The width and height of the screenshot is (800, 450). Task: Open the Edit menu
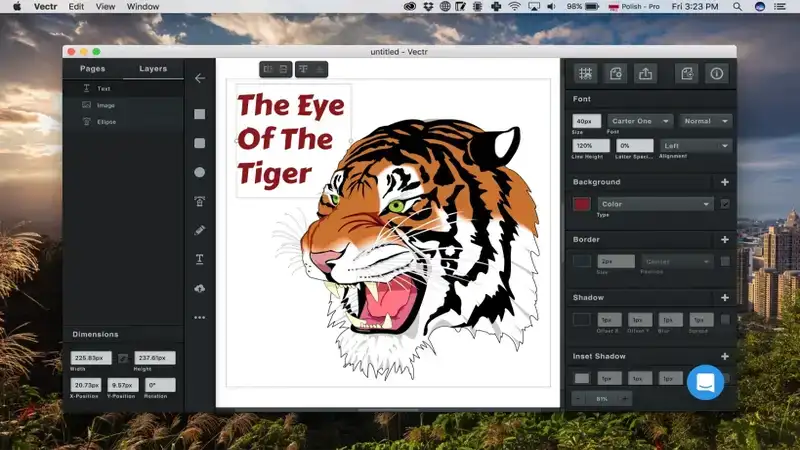76,7
